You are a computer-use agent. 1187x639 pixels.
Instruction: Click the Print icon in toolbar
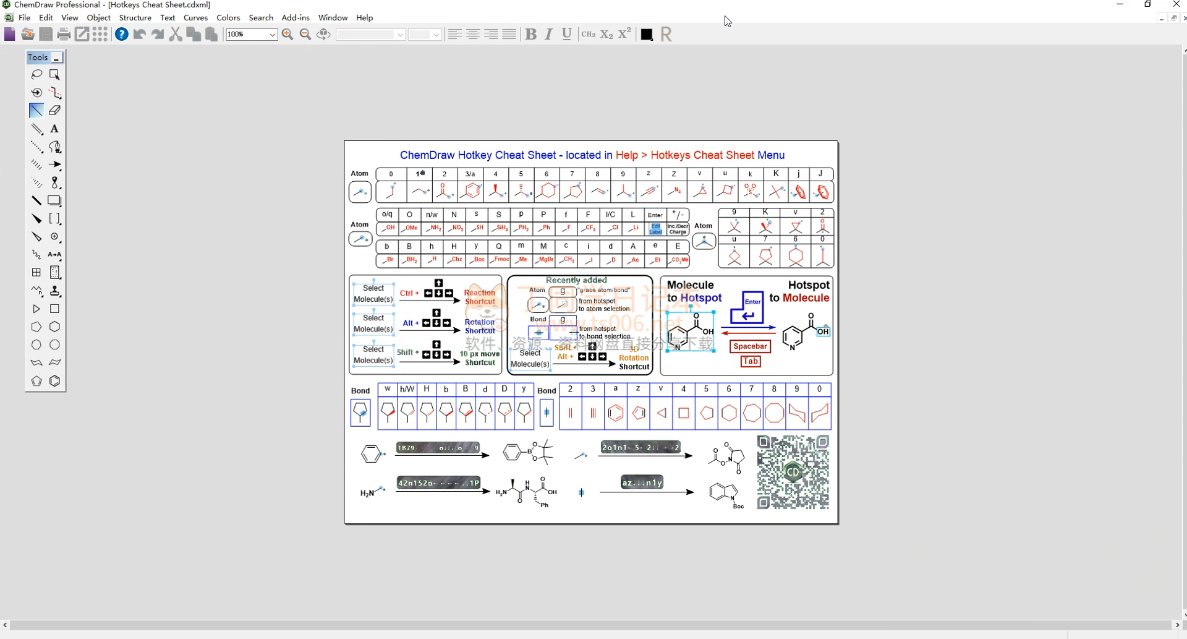click(x=64, y=34)
